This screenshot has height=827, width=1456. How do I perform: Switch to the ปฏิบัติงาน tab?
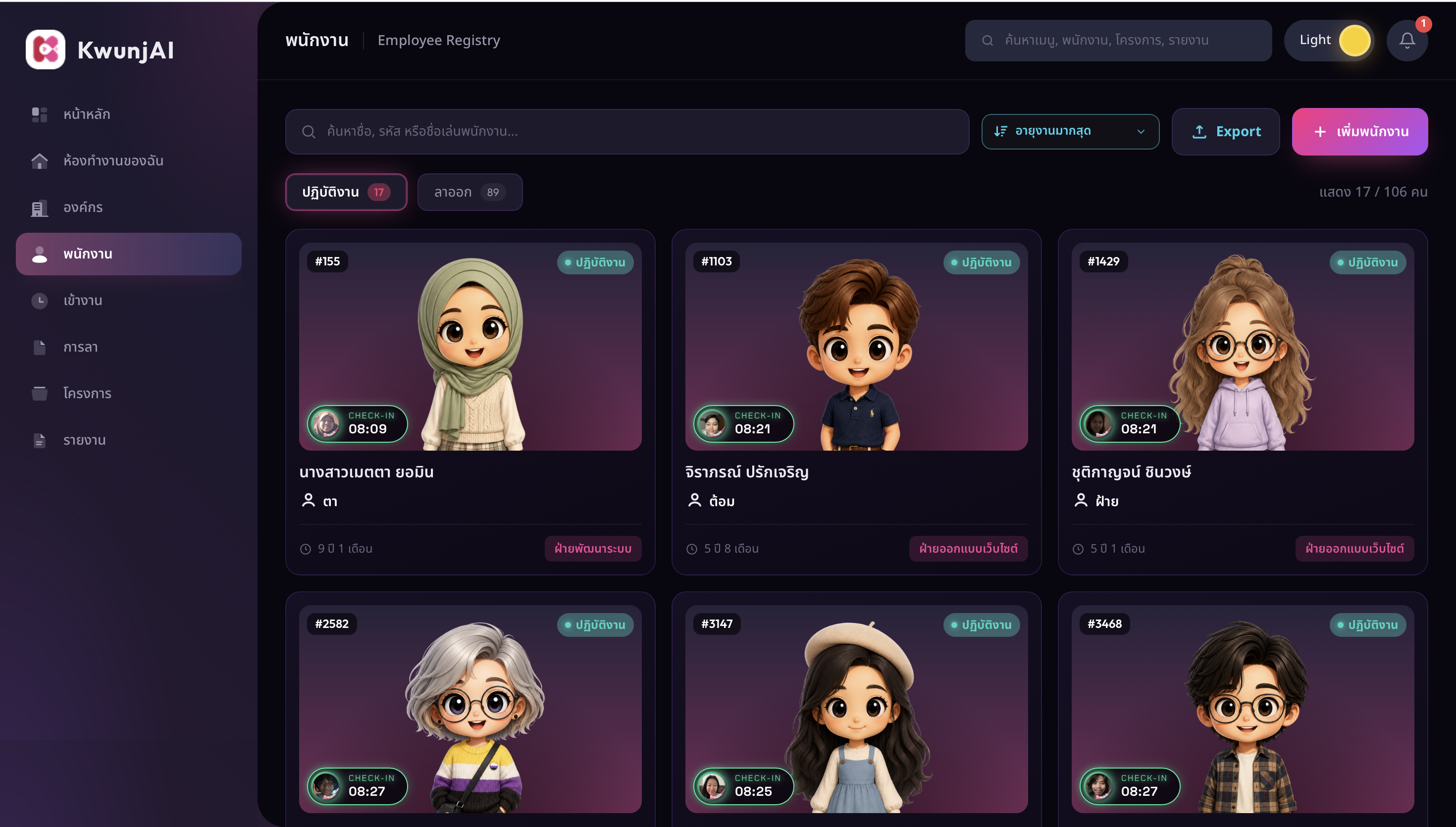346,192
